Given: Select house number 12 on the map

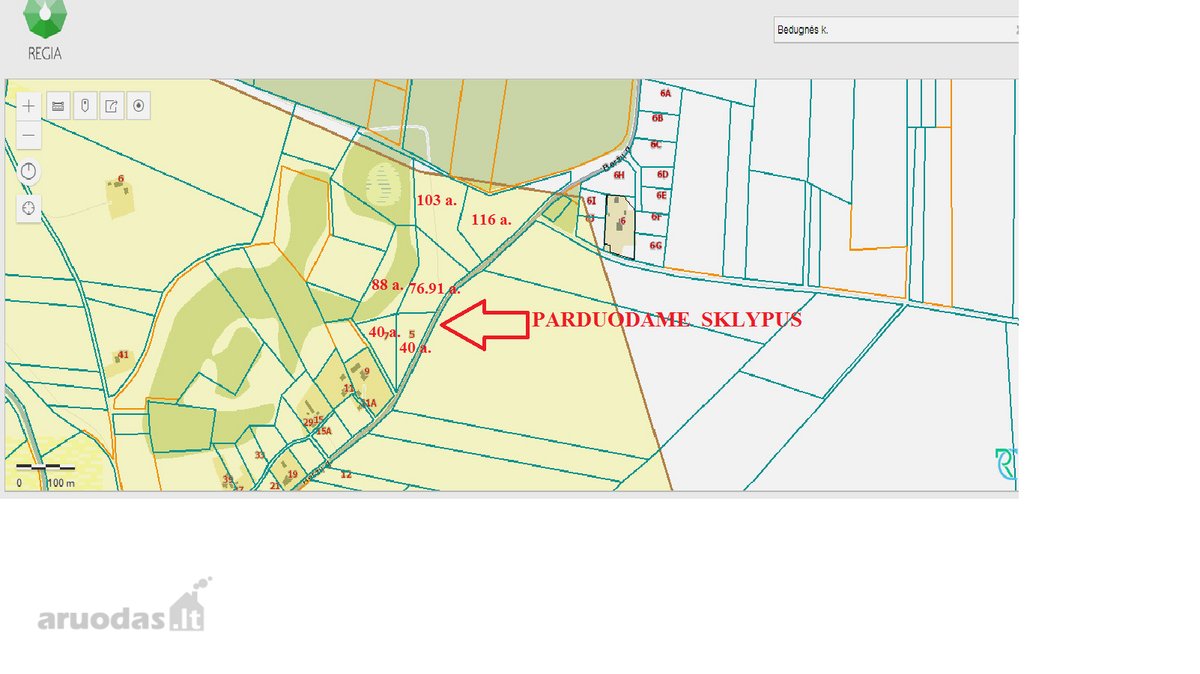Looking at the screenshot, I should pyautogui.click(x=346, y=475).
